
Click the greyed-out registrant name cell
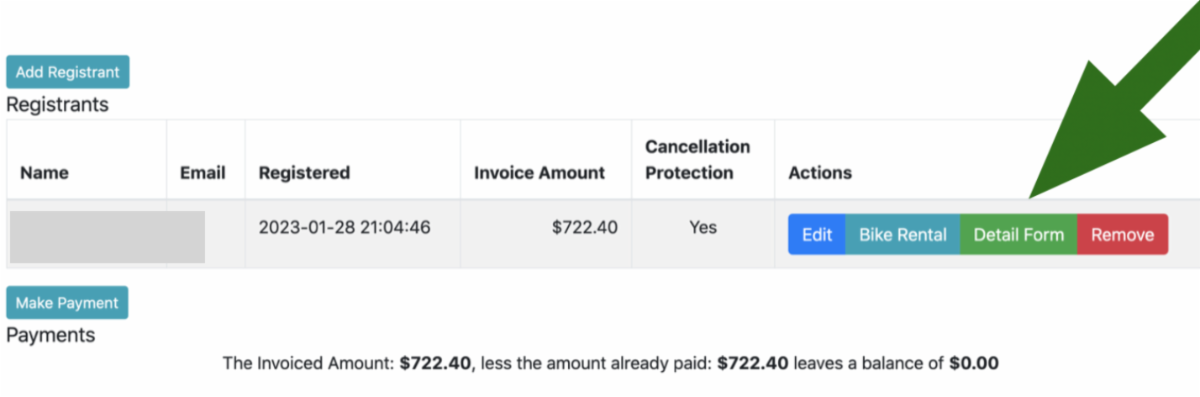(107, 237)
